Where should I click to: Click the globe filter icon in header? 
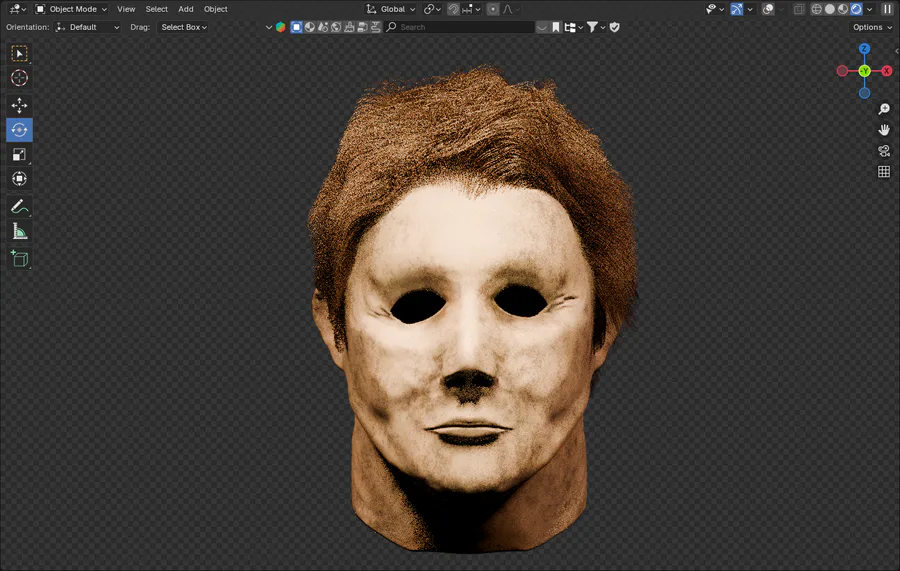(x=336, y=27)
